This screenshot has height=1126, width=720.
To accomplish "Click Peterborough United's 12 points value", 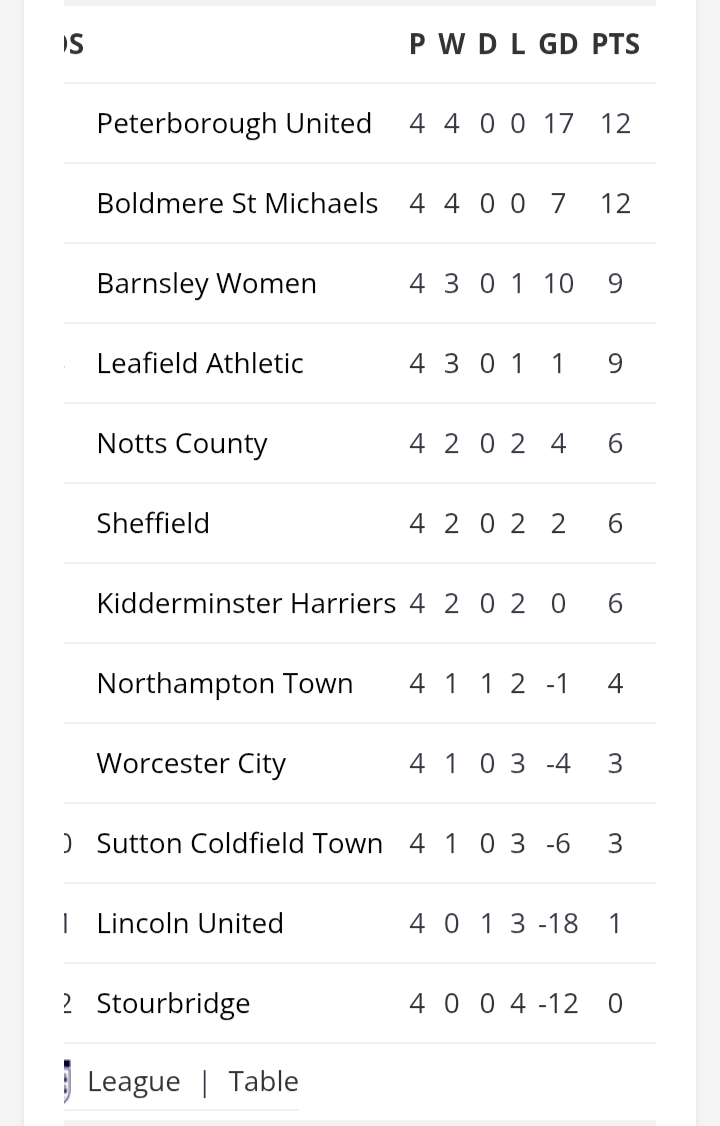I will pos(615,123).
